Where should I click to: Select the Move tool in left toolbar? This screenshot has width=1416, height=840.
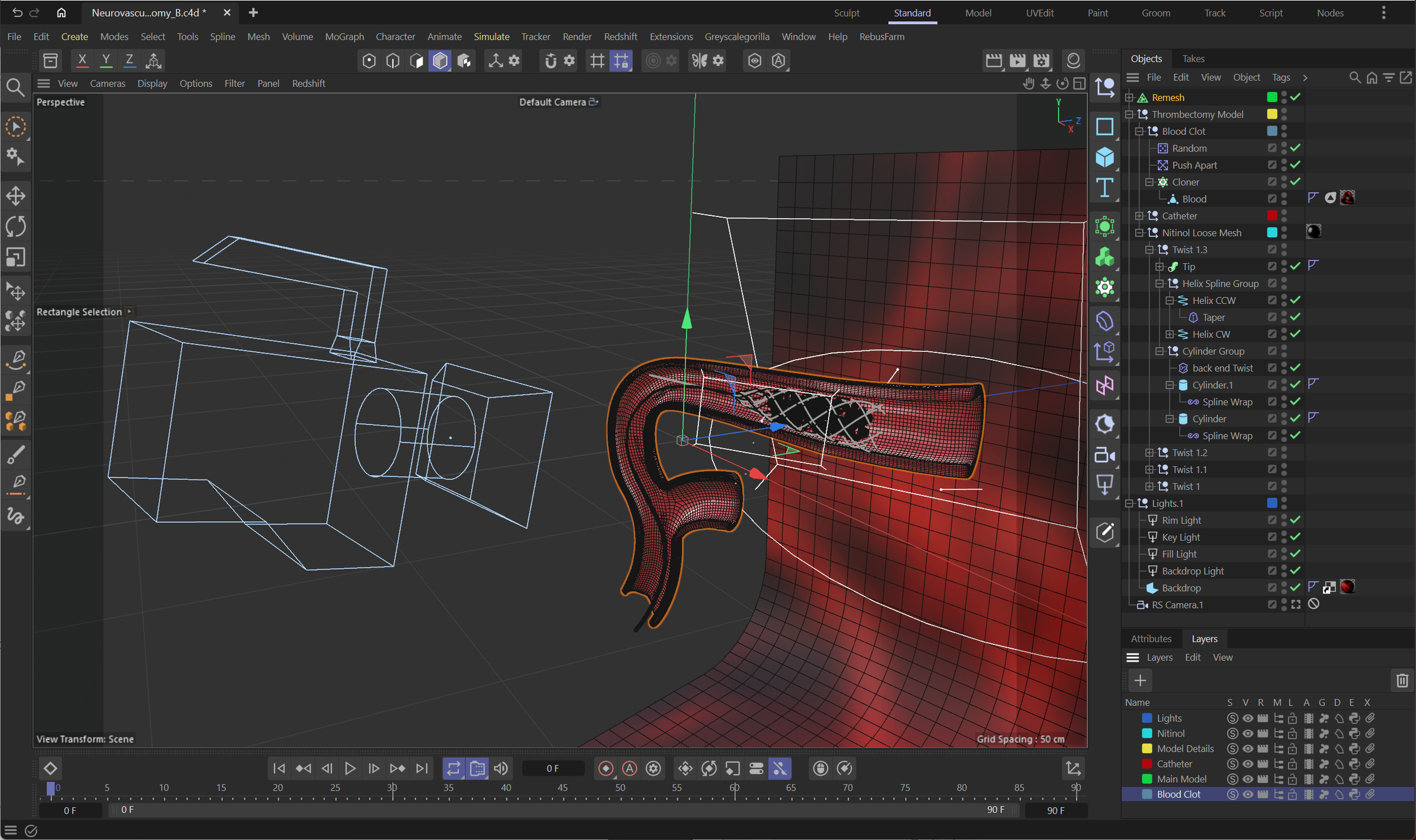coord(15,197)
